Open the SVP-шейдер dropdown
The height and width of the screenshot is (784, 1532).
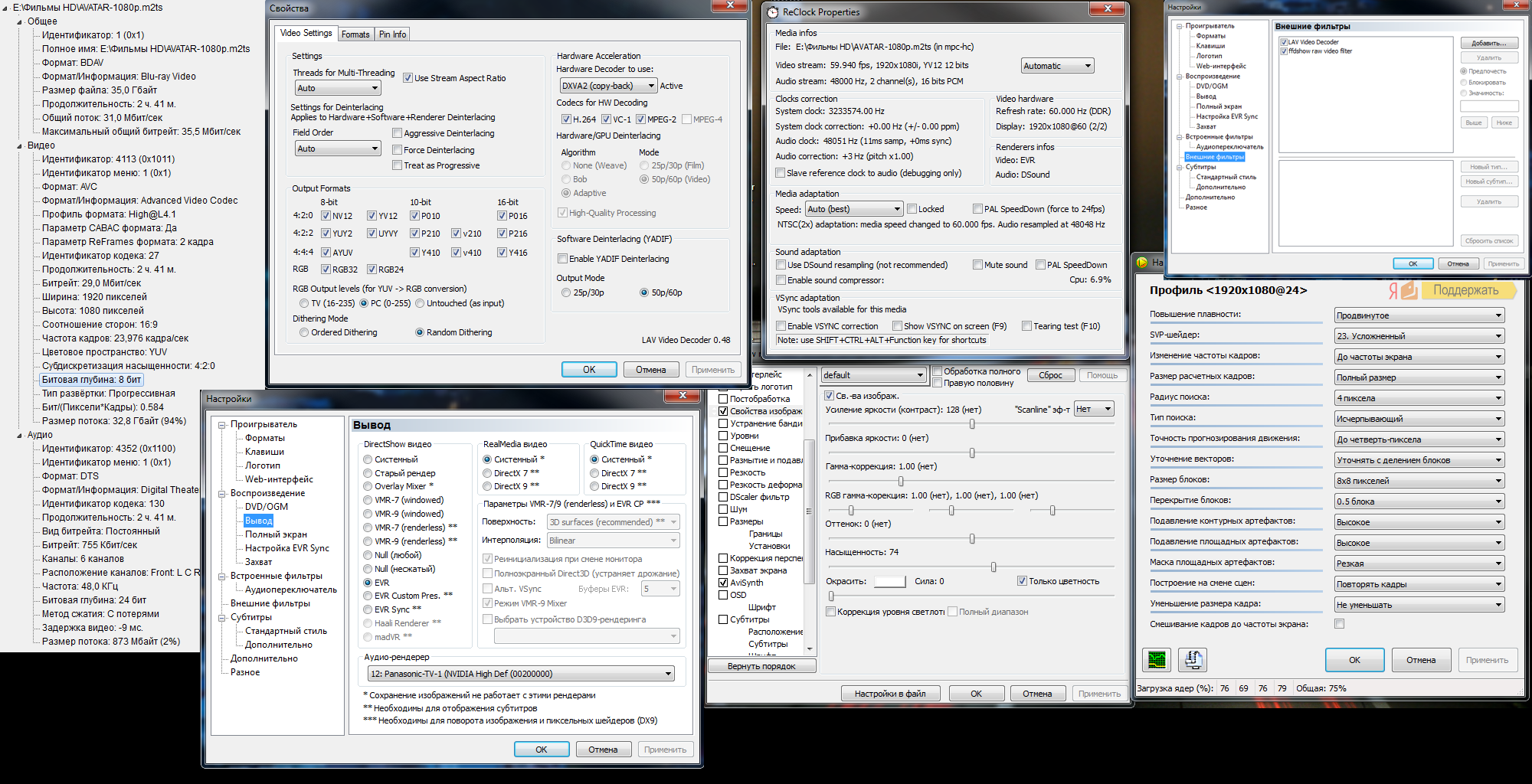[1419, 336]
